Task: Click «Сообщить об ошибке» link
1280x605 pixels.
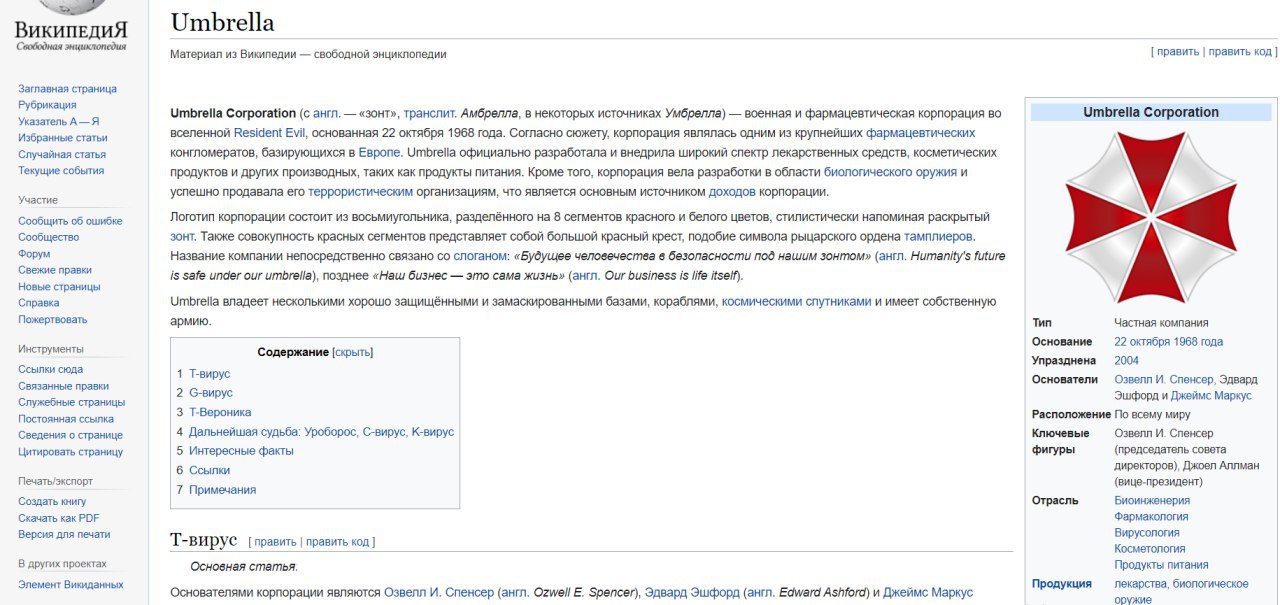Action: pos(70,221)
